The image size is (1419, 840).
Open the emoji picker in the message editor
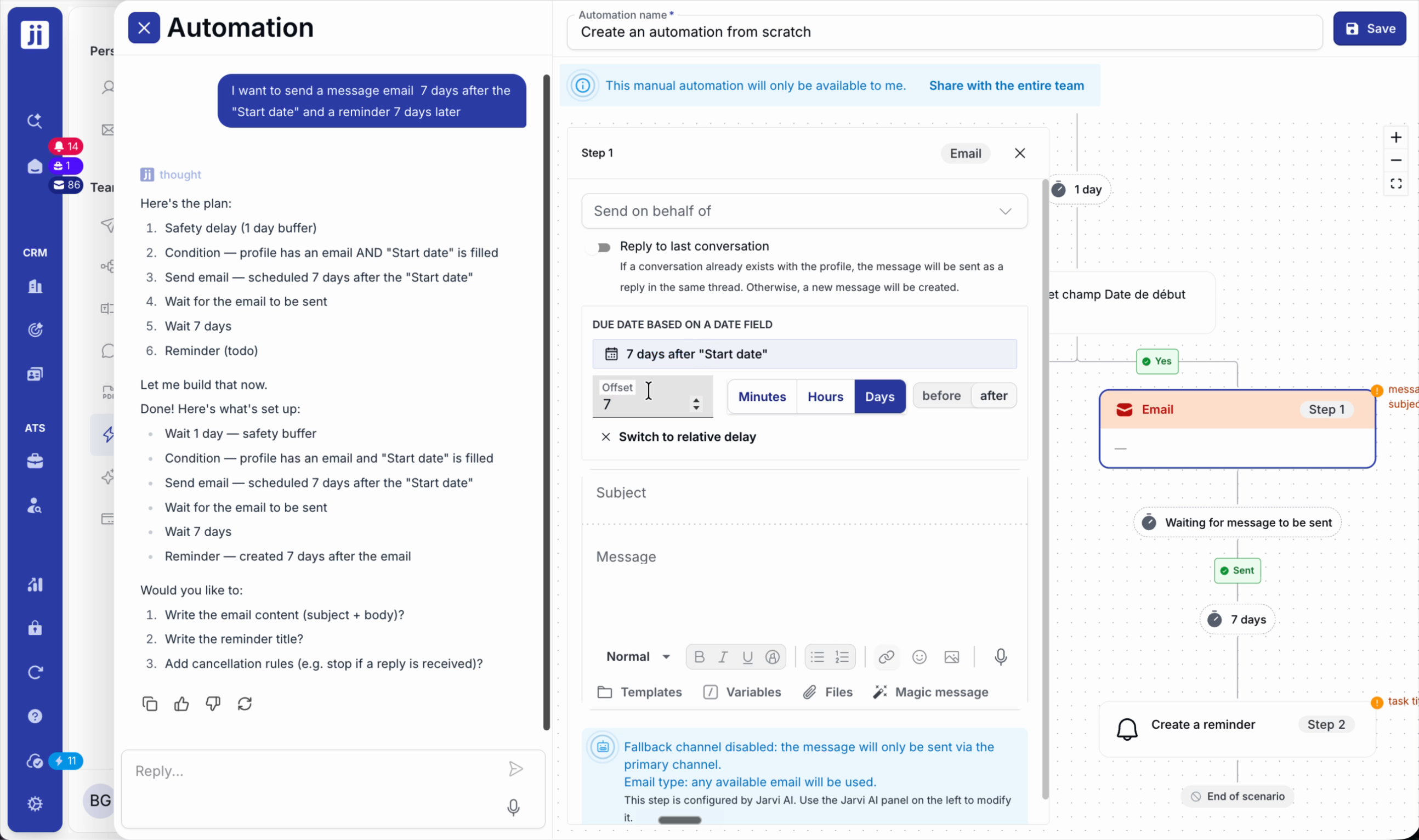[919, 657]
